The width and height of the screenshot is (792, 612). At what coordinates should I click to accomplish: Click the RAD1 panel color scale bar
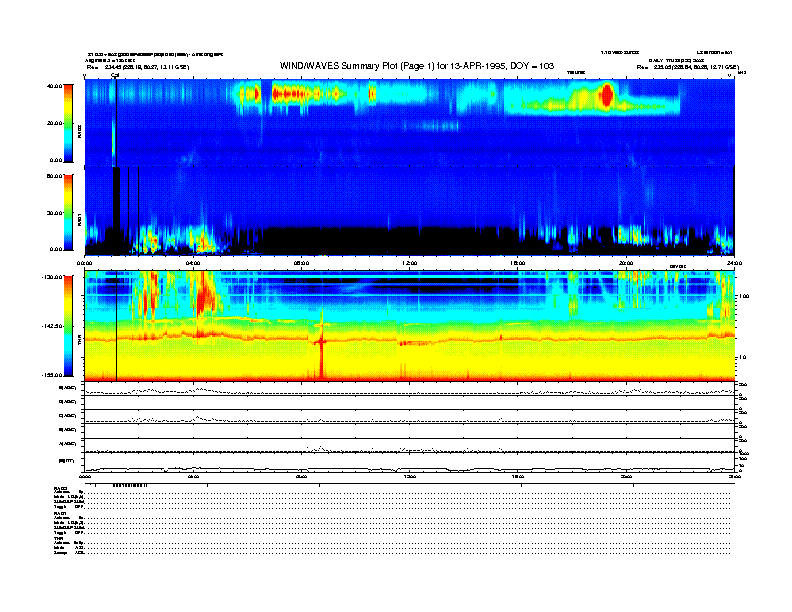point(68,212)
